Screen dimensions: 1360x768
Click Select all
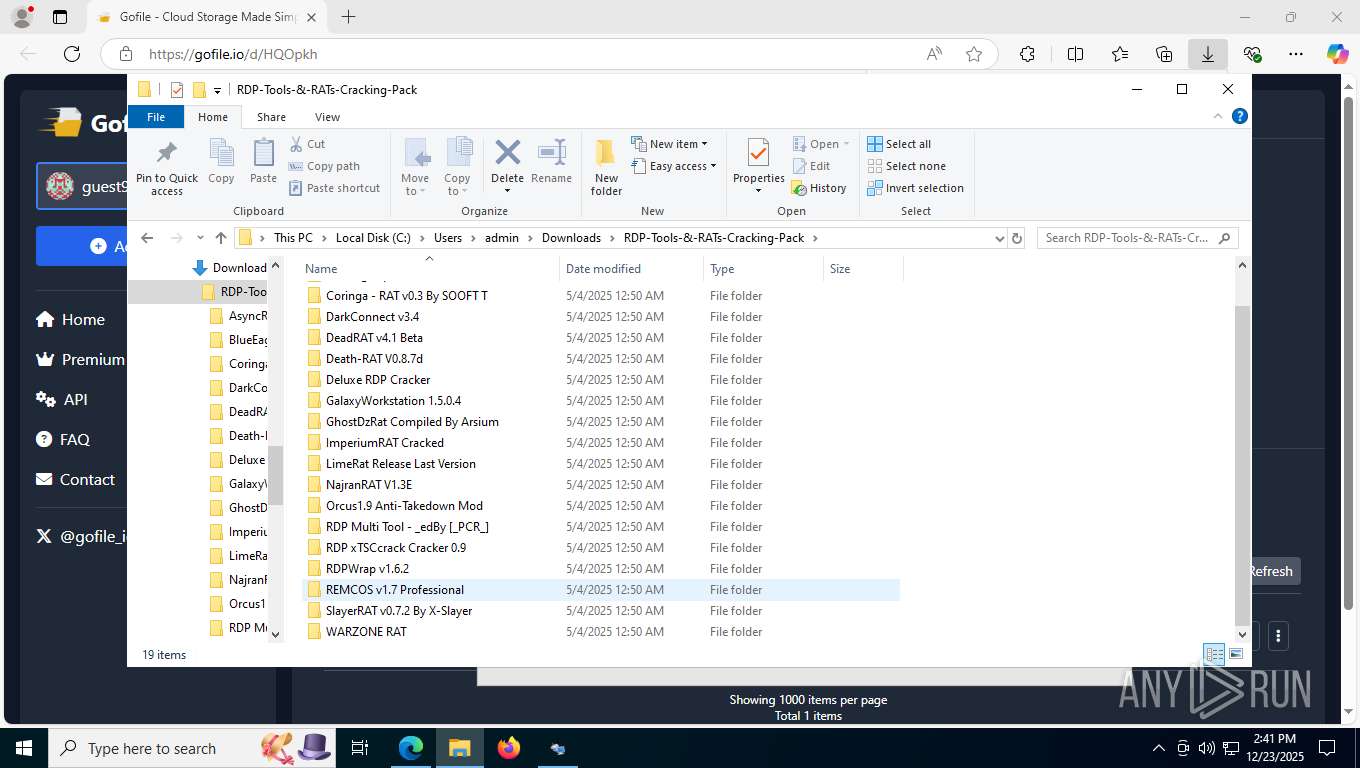pos(899,144)
